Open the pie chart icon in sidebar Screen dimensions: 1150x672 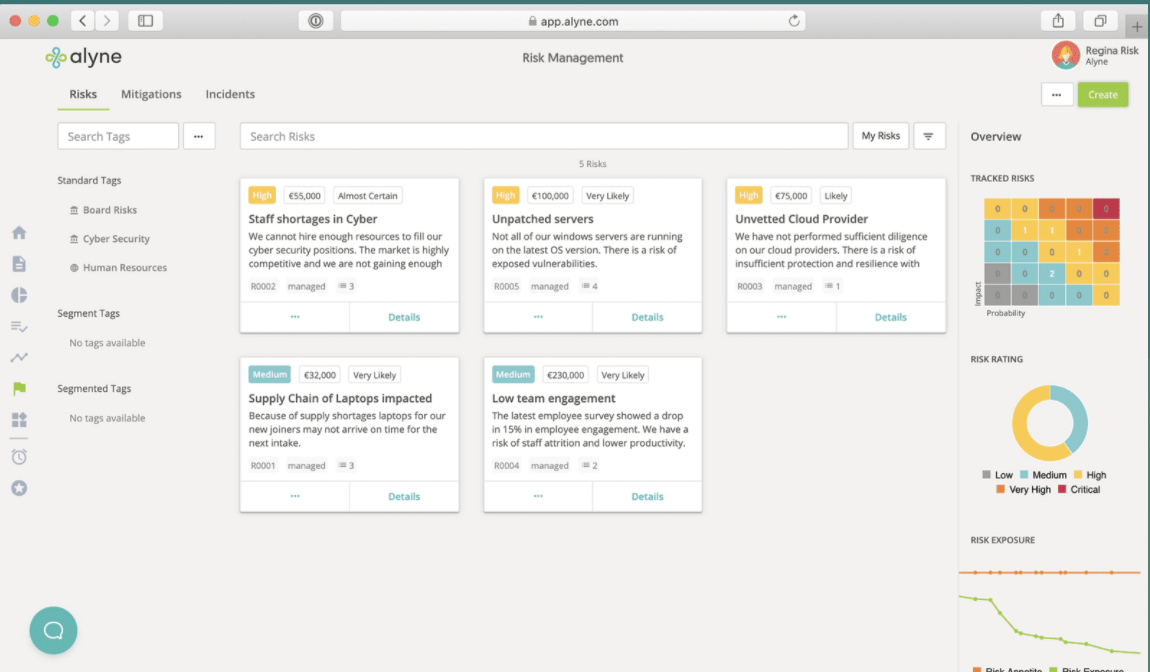click(19, 295)
